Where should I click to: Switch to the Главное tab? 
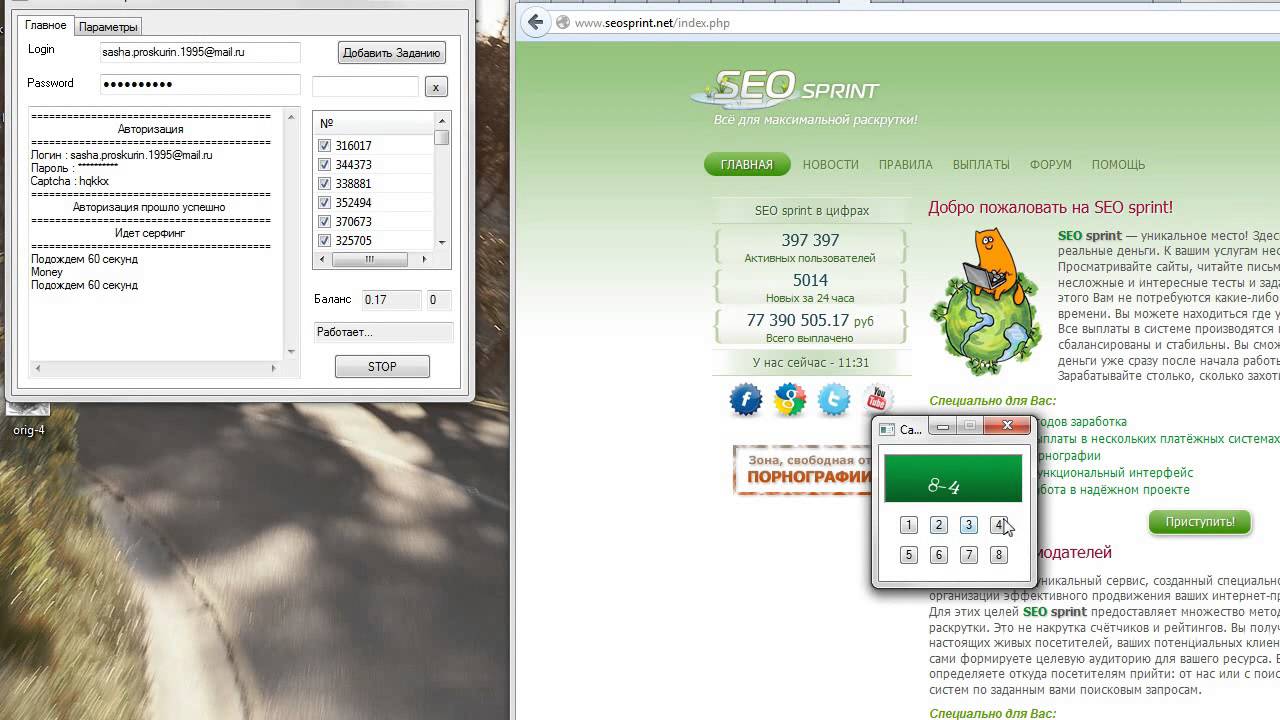pyautogui.click(x=46, y=25)
